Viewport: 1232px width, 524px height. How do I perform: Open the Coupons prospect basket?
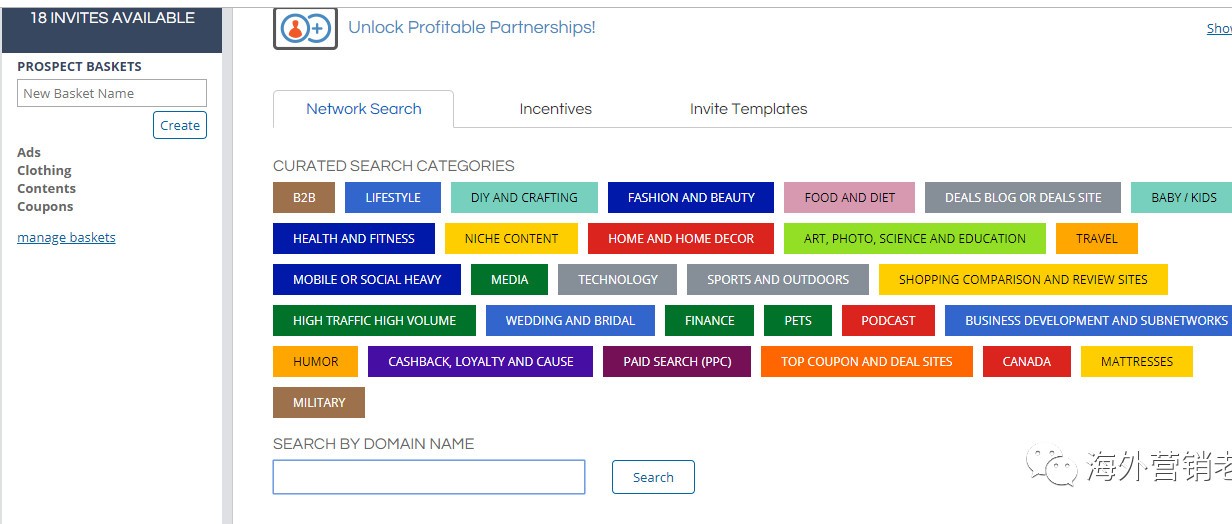[45, 207]
